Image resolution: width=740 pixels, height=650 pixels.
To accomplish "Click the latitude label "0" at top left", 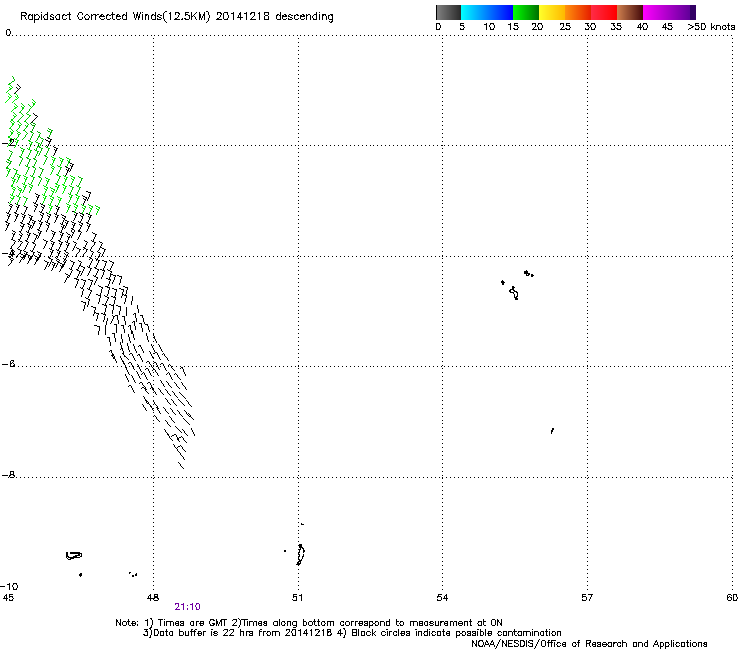I will click(8, 33).
